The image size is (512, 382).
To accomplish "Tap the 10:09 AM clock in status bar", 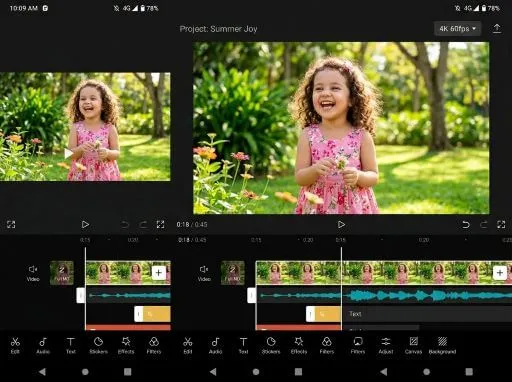I will (24, 8).
